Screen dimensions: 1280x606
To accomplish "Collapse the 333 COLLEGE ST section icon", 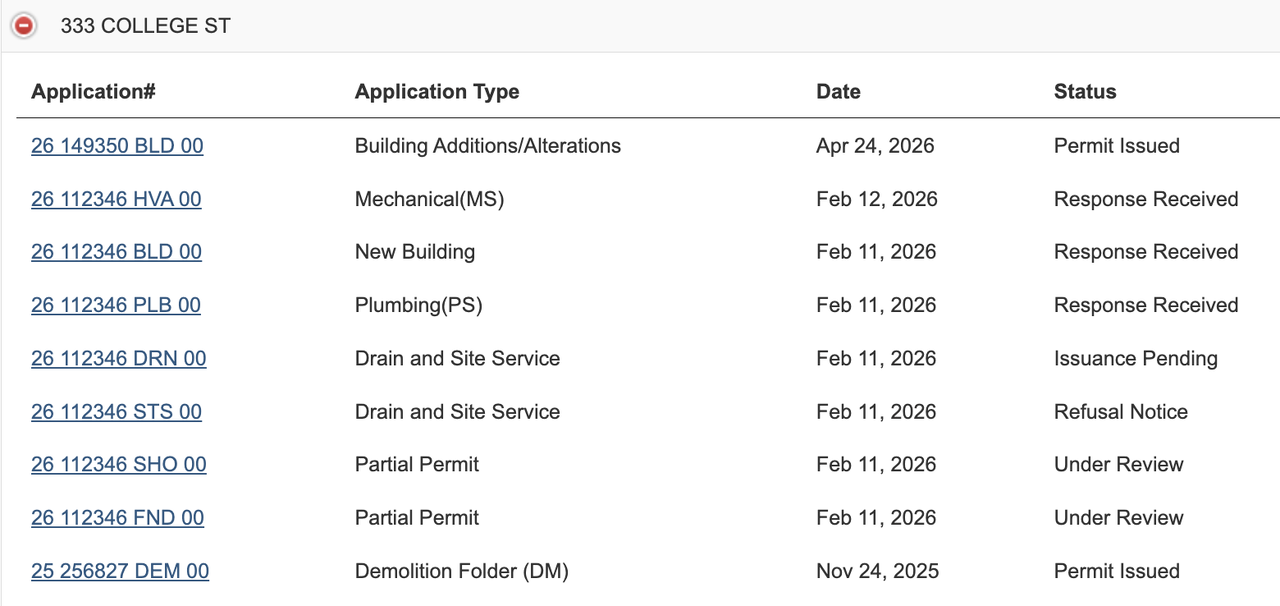I will [23, 26].
